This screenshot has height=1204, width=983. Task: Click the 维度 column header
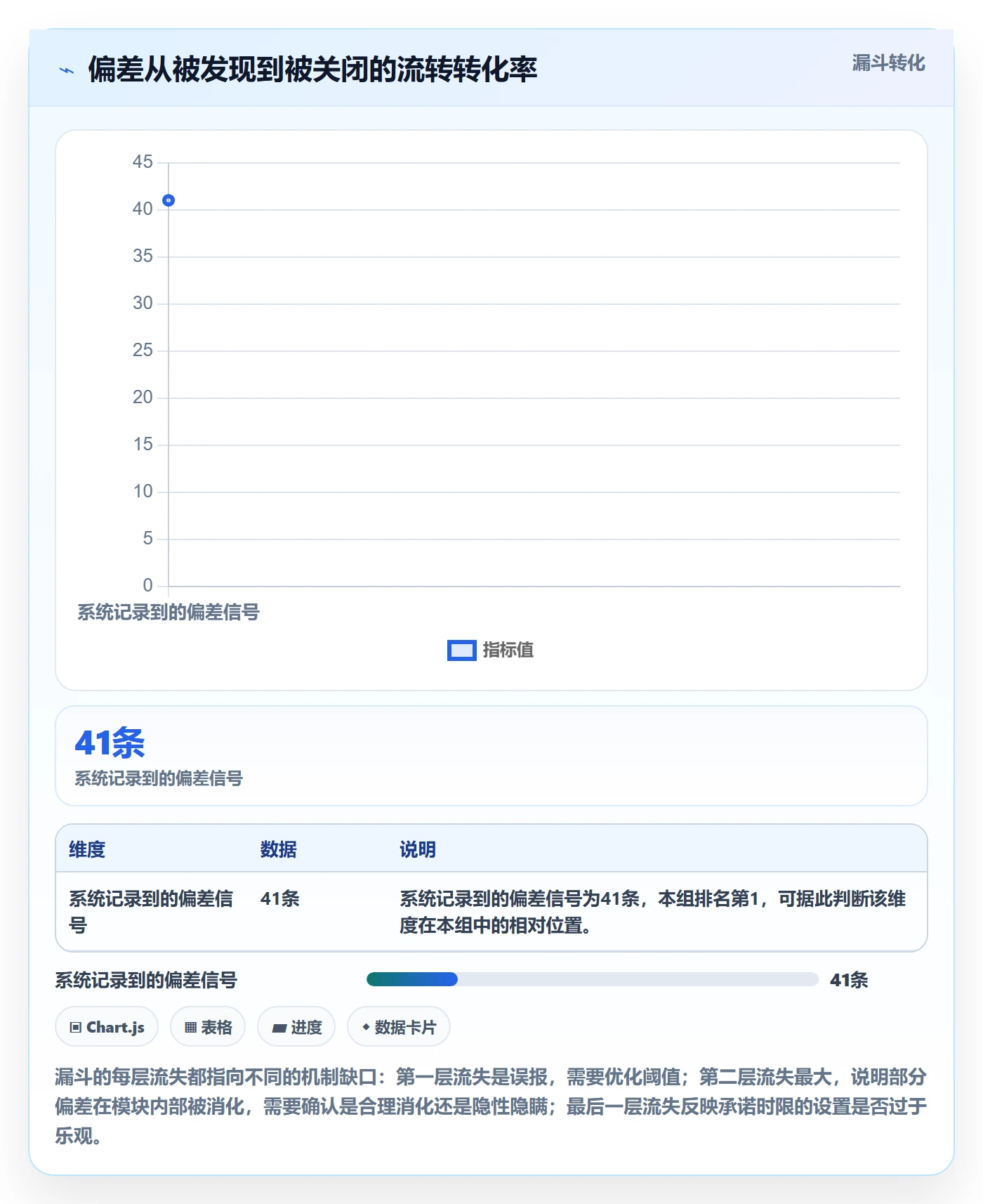(87, 849)
